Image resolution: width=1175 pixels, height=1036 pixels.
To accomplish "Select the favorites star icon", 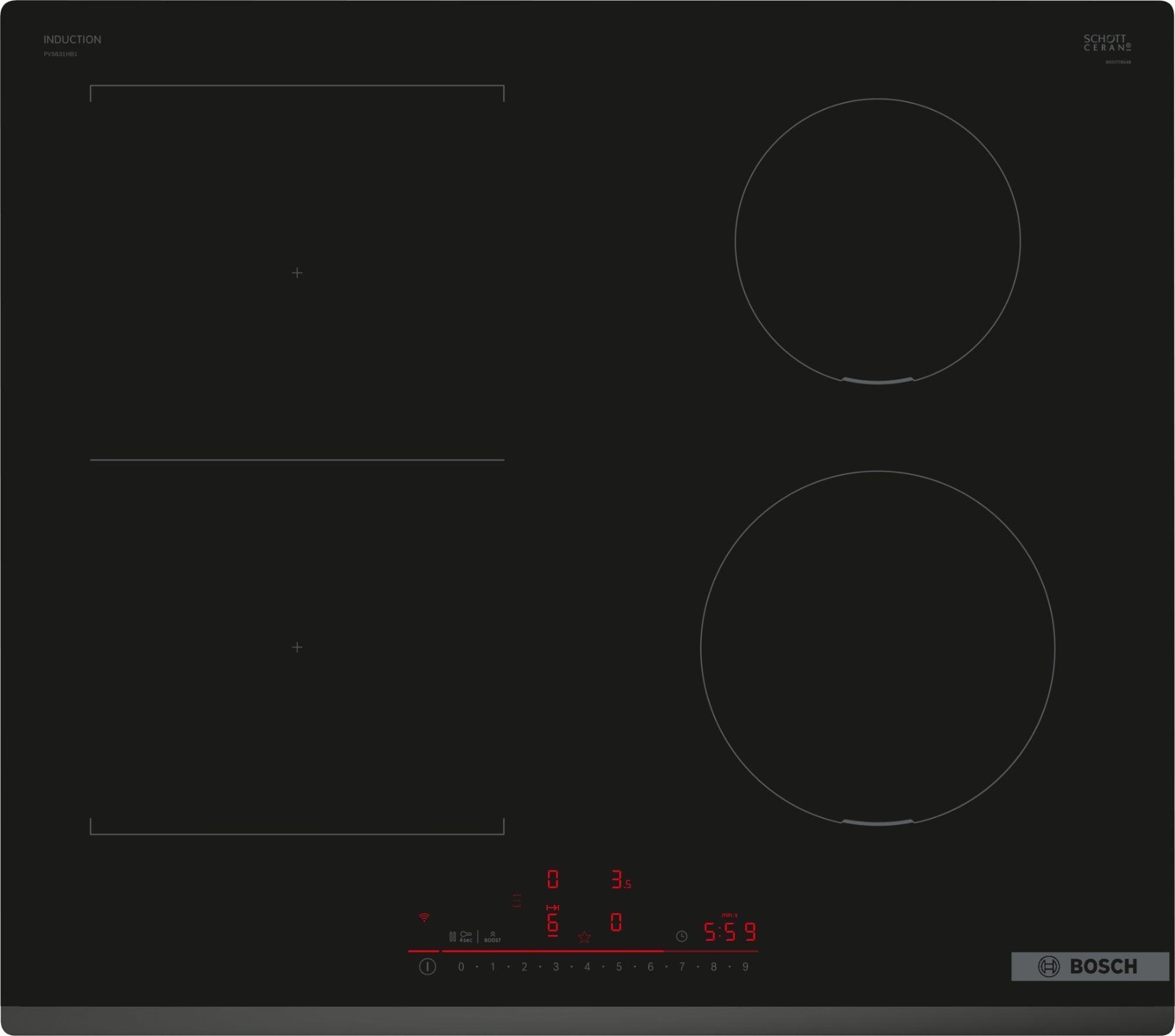I will 585,938.
